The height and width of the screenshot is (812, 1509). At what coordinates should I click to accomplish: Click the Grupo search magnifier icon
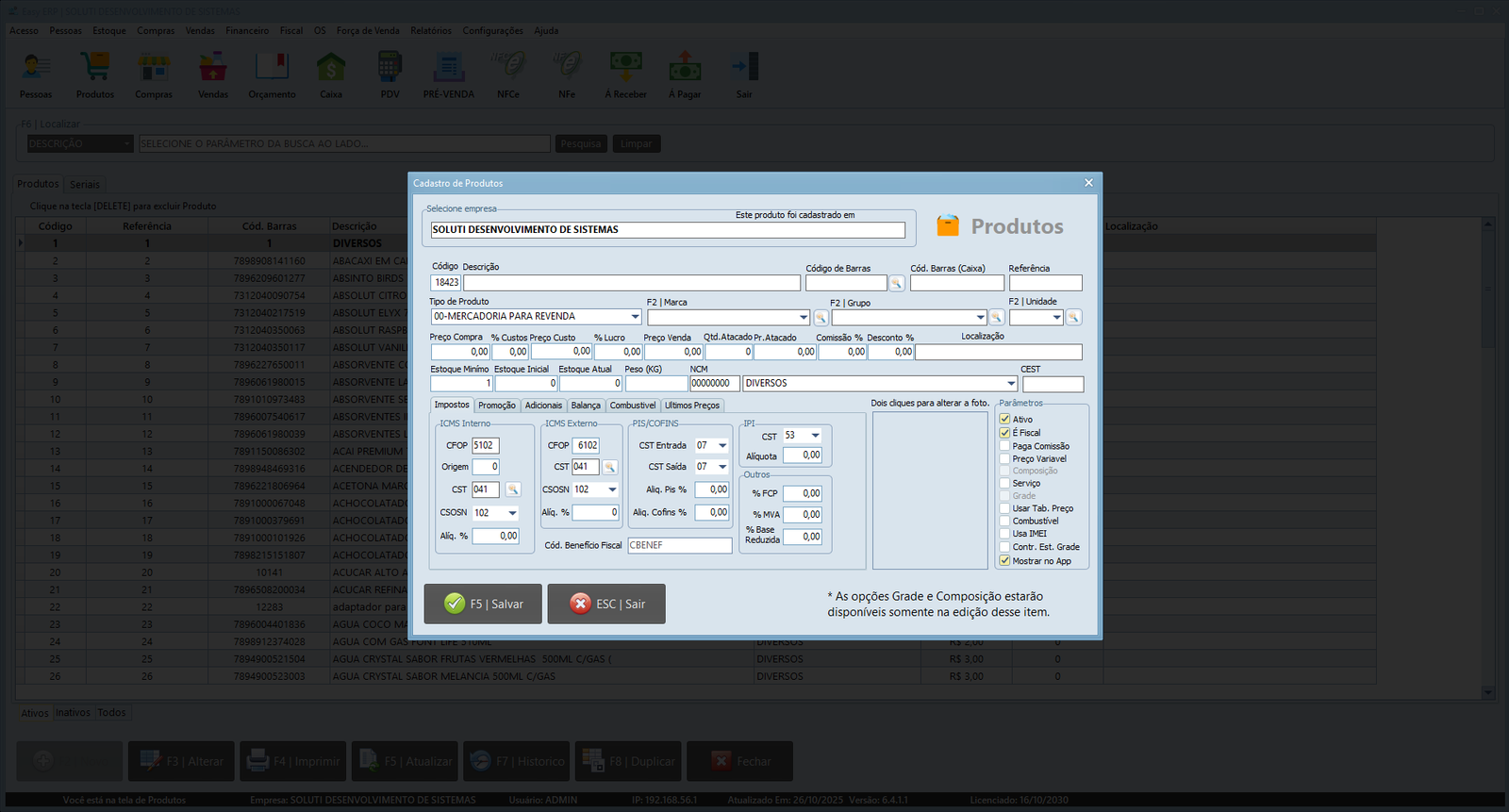pyautogui.click(x=996, y=318)
